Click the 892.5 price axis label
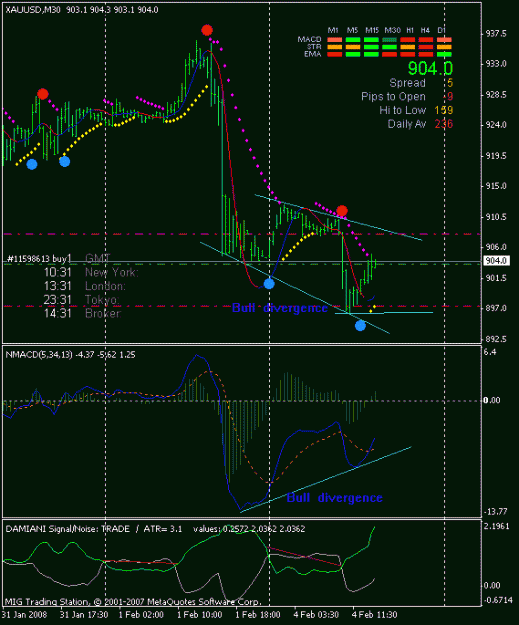The image size is (519, 625). 496,339
